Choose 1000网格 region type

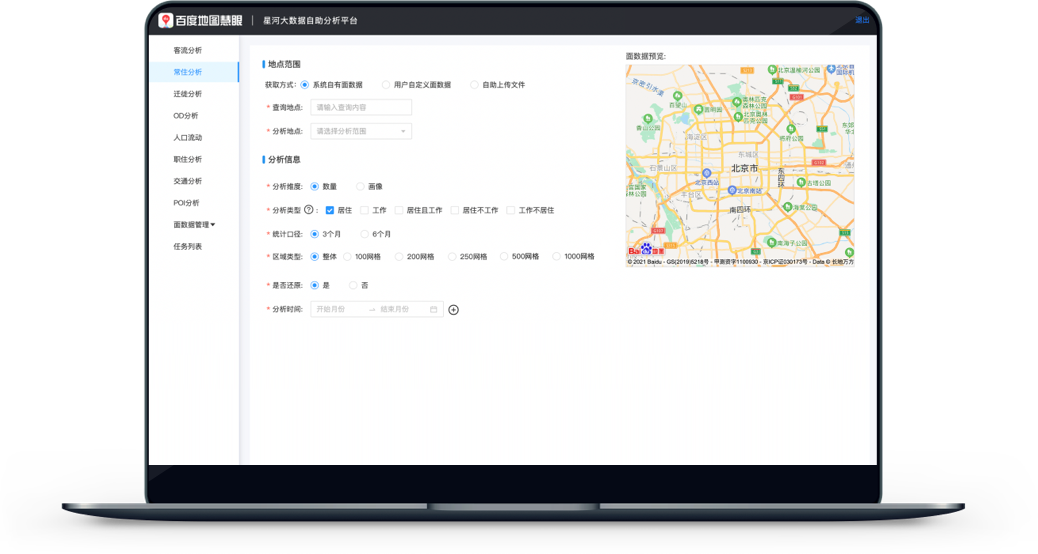pyautogui.click(x=556, y=257)
